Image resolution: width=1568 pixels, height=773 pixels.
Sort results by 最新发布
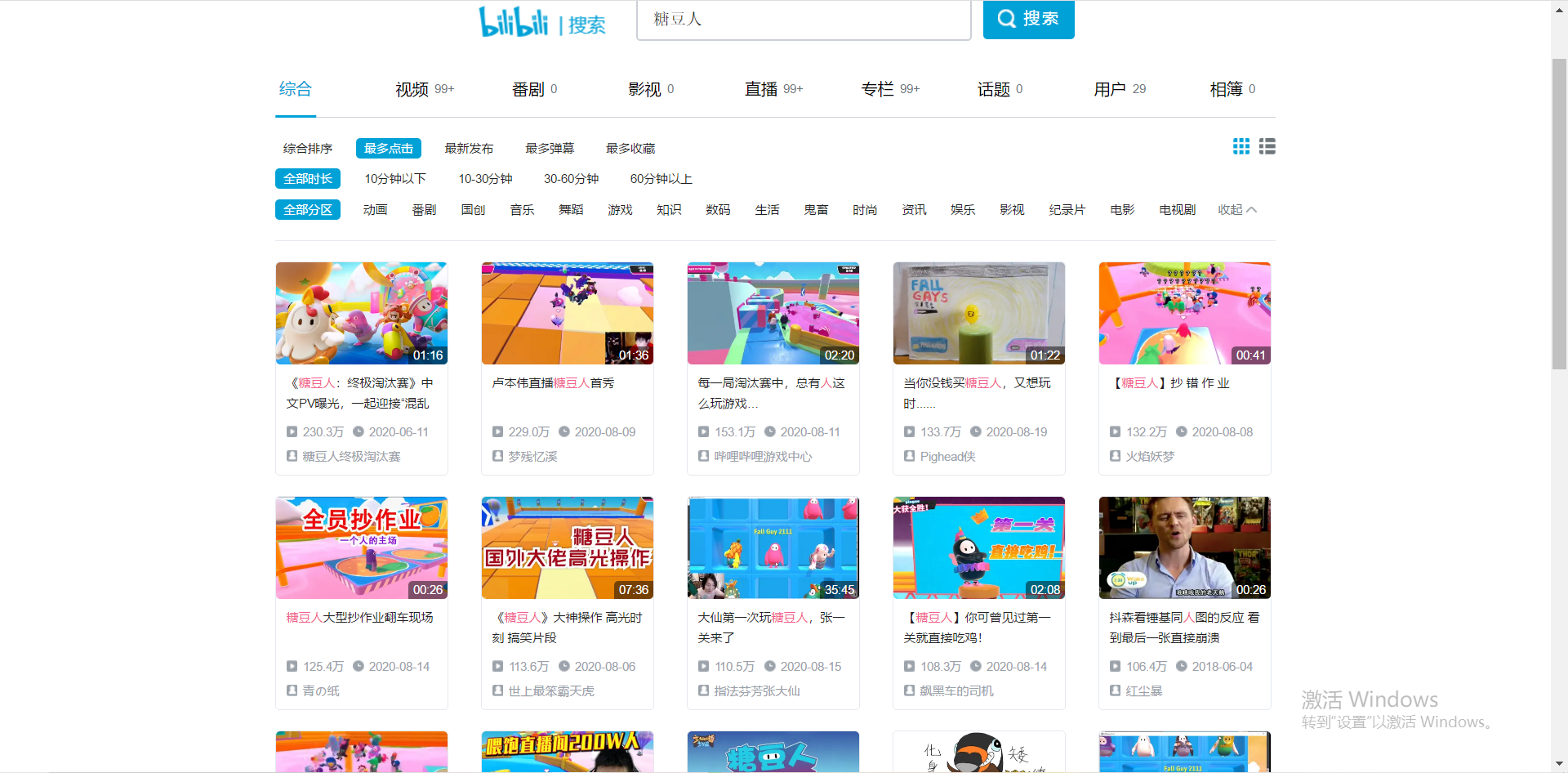pyautogui.click(x=469, y=148)
